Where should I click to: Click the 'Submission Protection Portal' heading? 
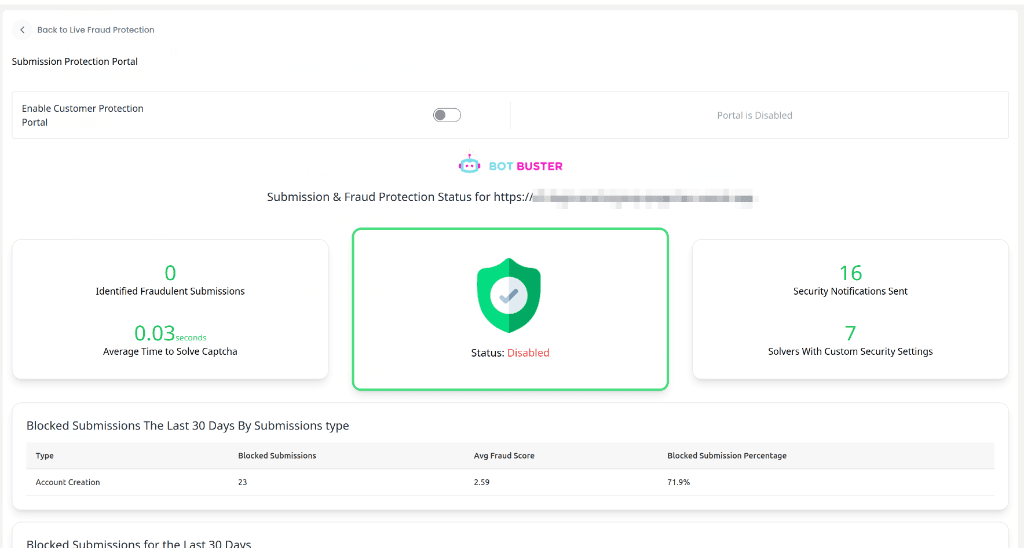click(x=74, y=61)
